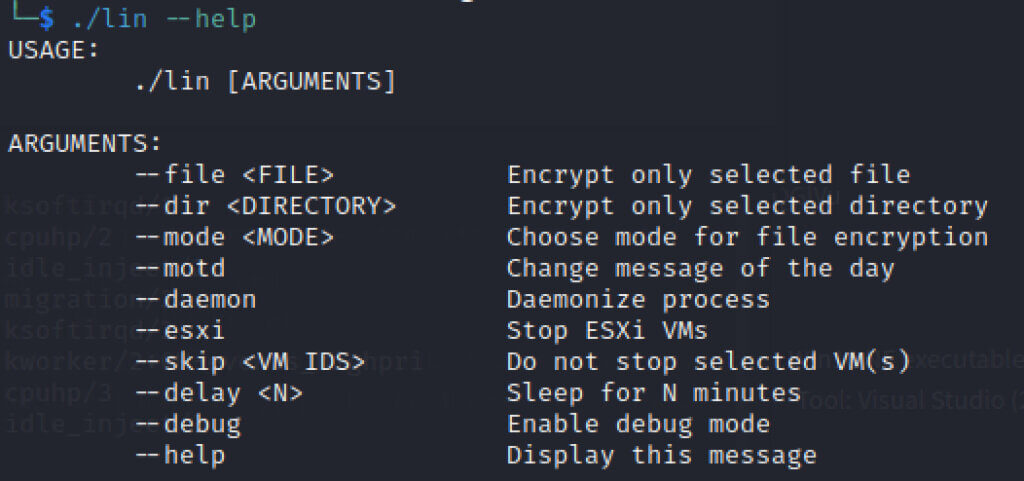Screen dimensions: 1024x481
Task: Click the --daemon option
Action: click(195, 300)
